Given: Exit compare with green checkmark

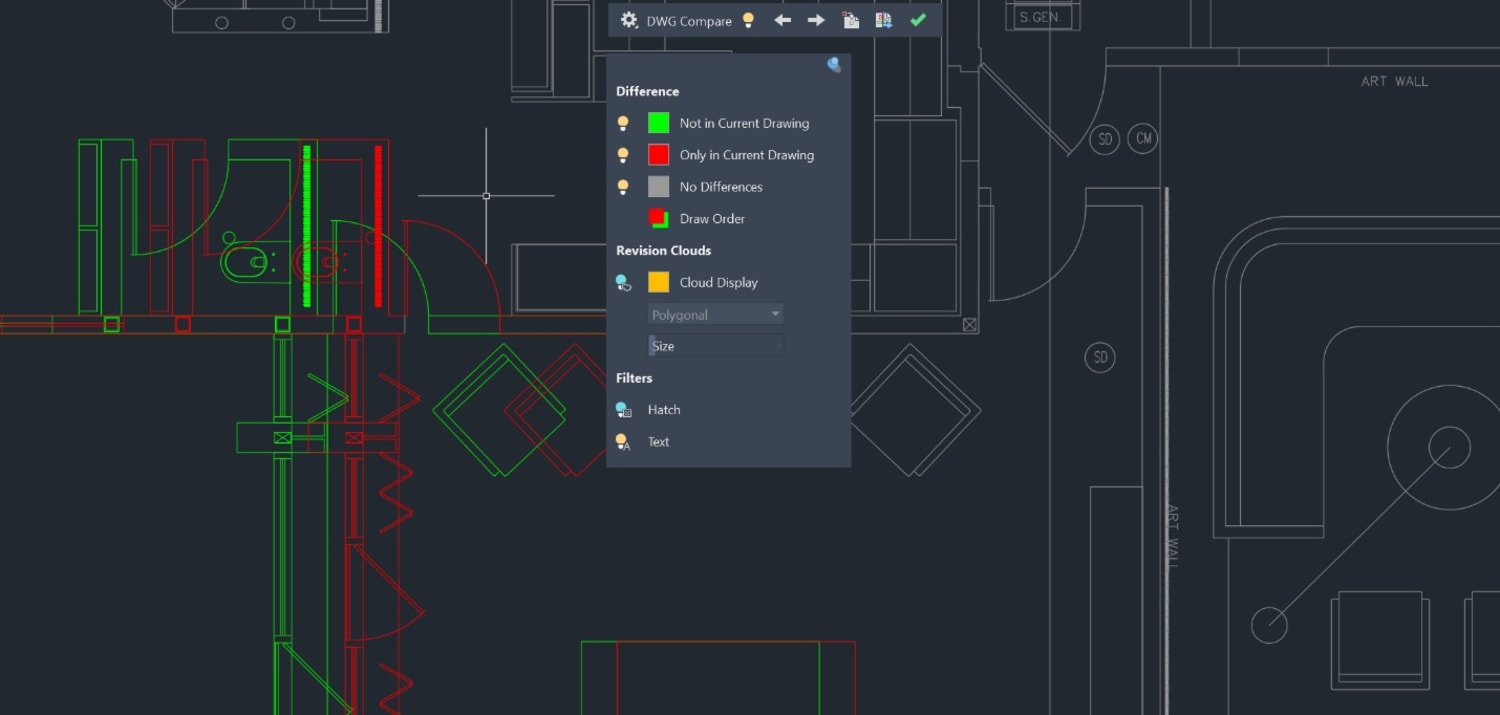Looking at the screenshot, I should tap(918, 20).
